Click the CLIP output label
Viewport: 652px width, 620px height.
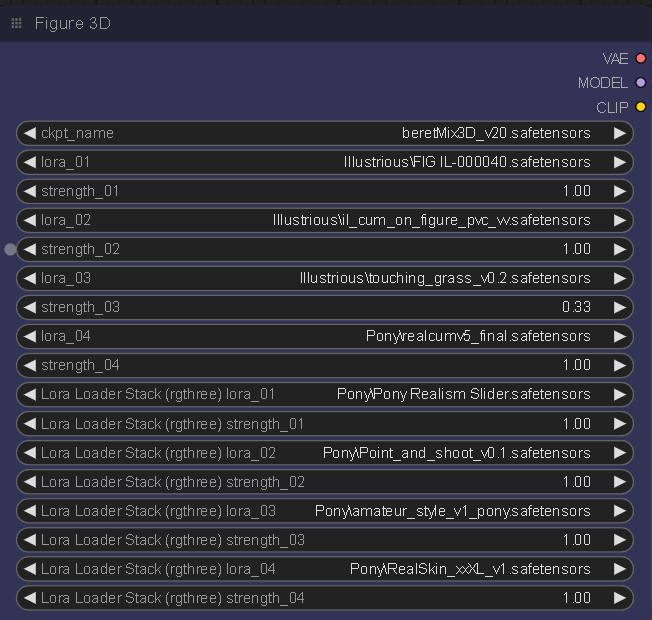coord(612,108)
